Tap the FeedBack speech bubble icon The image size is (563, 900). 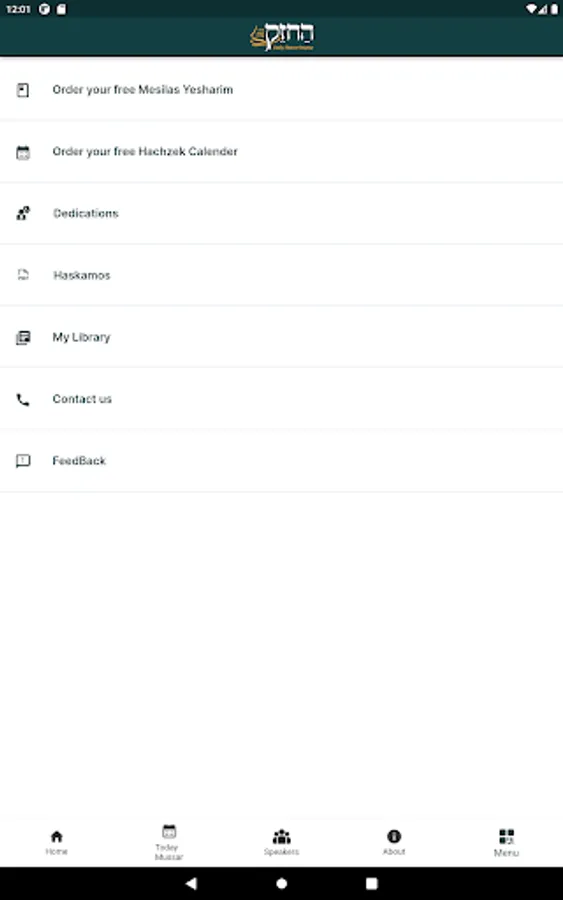click(23, 461)
